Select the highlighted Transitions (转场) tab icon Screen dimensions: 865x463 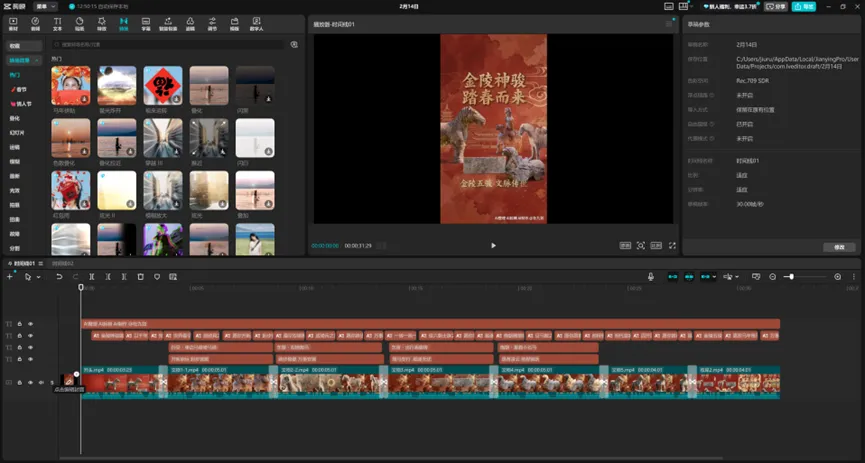[x=124, y=24]
